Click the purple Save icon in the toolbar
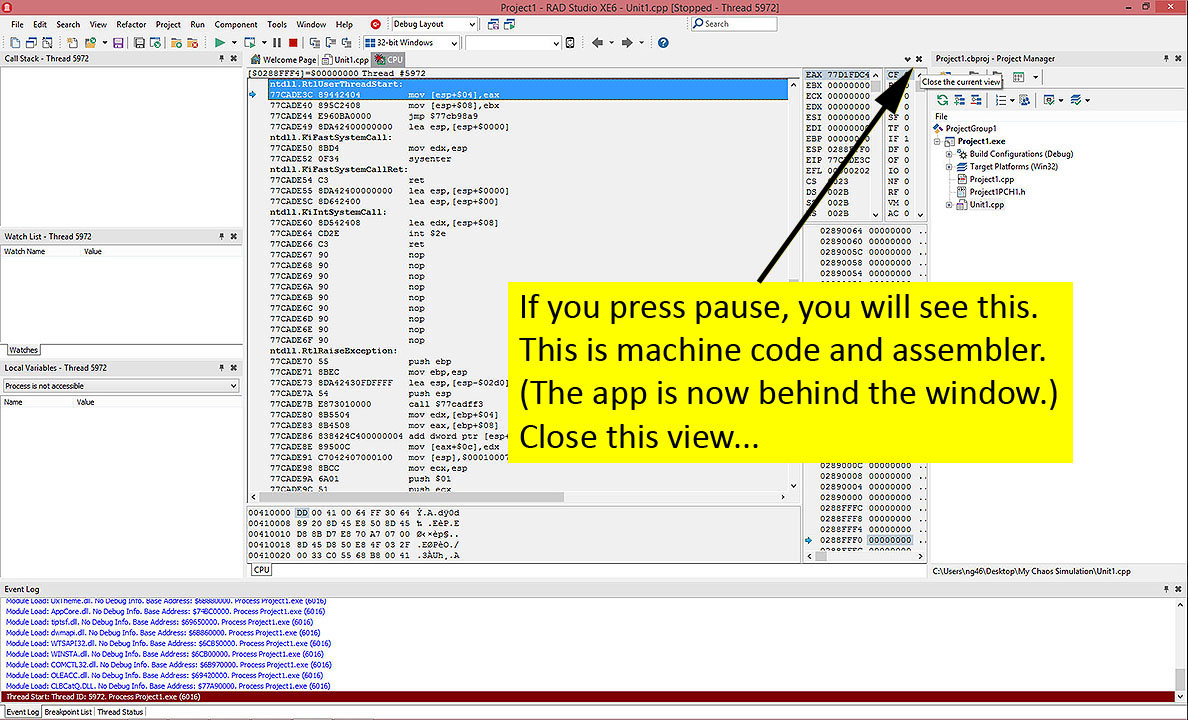Image resolution: width=1188 pixels, height=720 pixels. pos(118,43)
